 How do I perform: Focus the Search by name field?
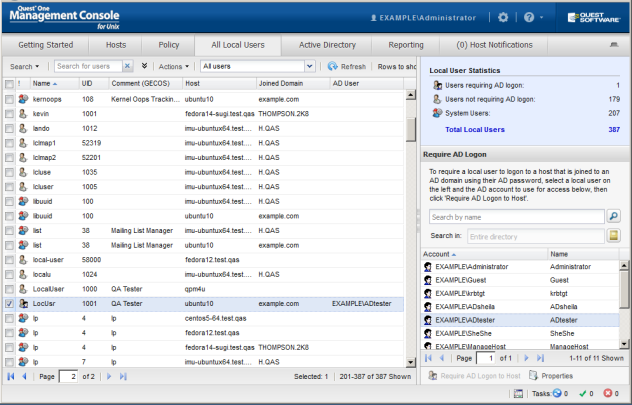coord(517,217)
